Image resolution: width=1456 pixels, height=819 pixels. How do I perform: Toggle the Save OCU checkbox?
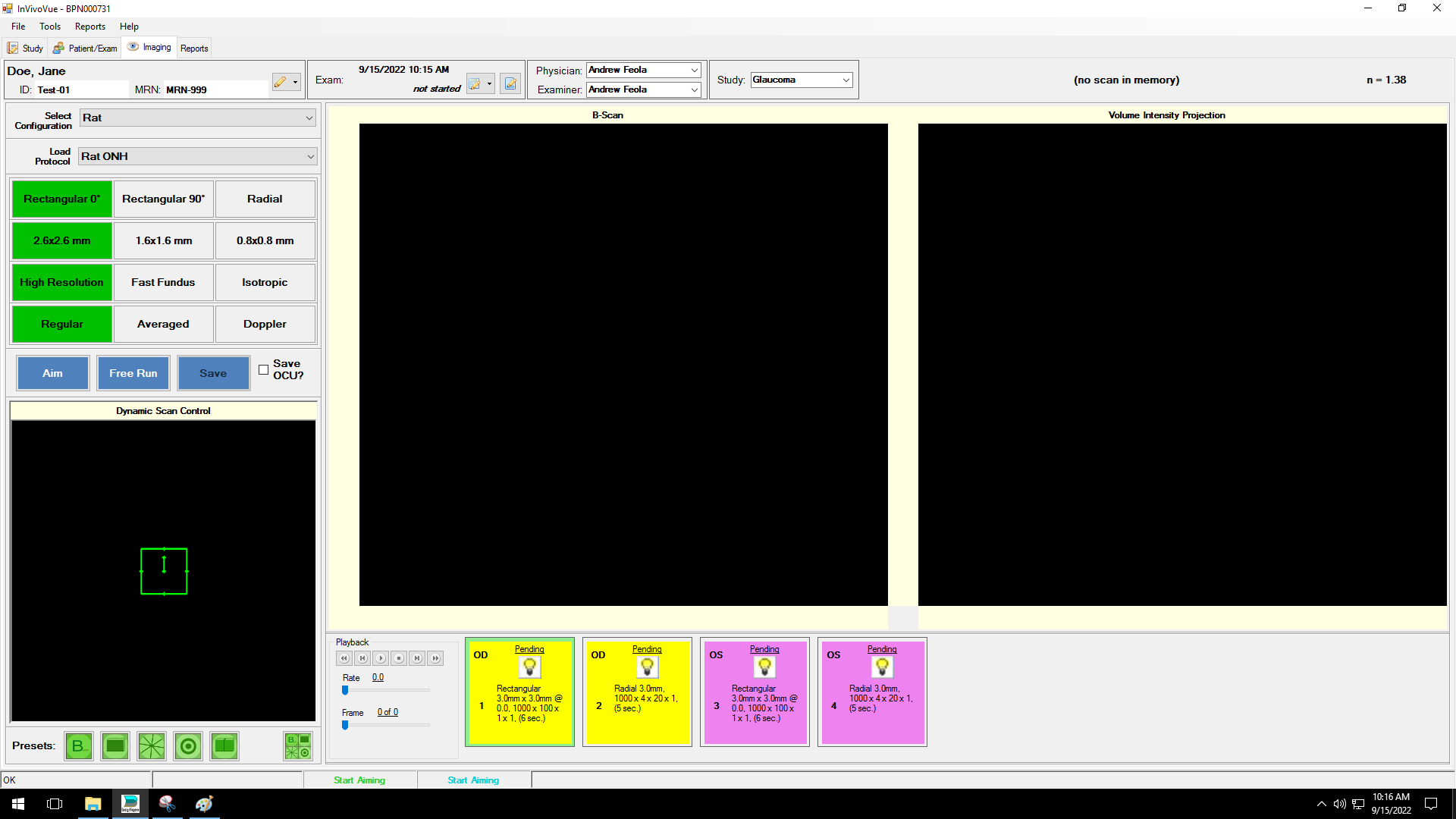point(263,370)
